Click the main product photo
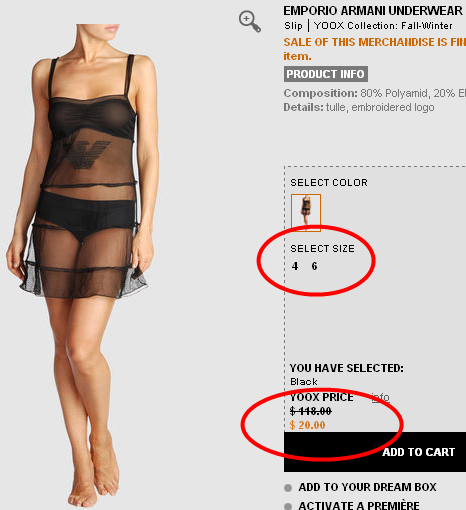The width and height of the screenshot is (466, 510). tap(83, 265)
